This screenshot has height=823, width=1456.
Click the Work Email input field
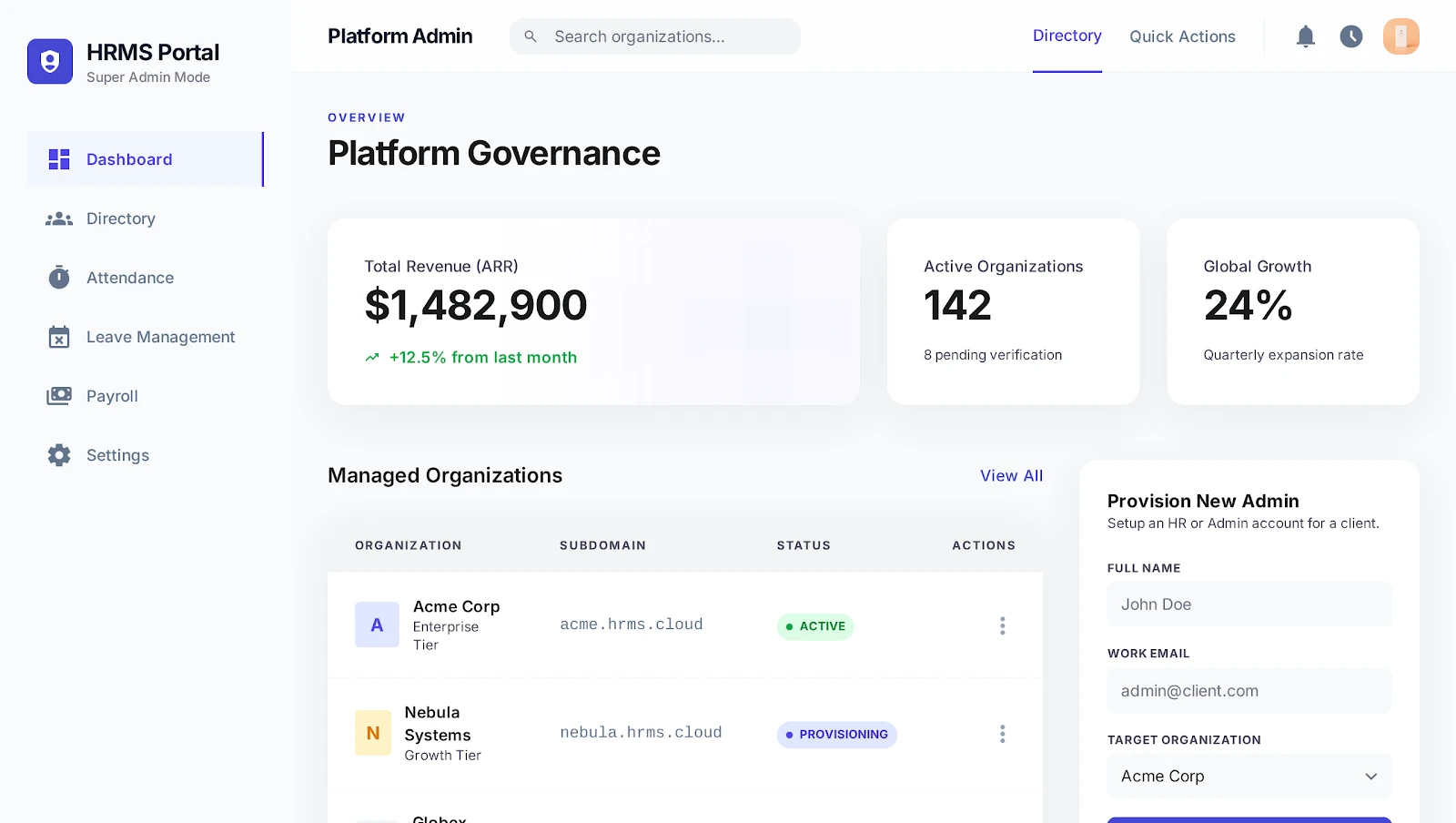point(1249,691)
